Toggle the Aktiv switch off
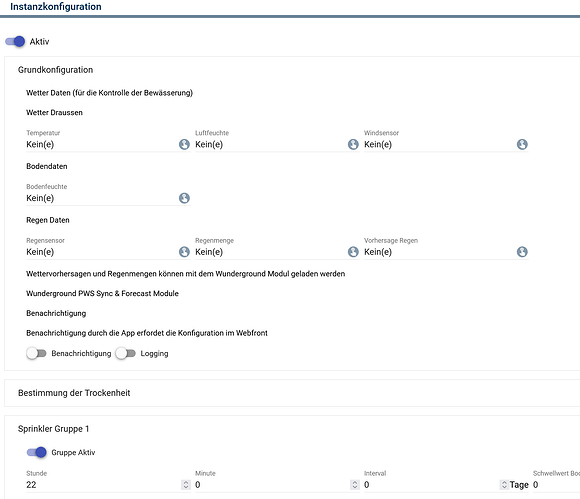Screen dimensions: 580x499 coord(15,41)
